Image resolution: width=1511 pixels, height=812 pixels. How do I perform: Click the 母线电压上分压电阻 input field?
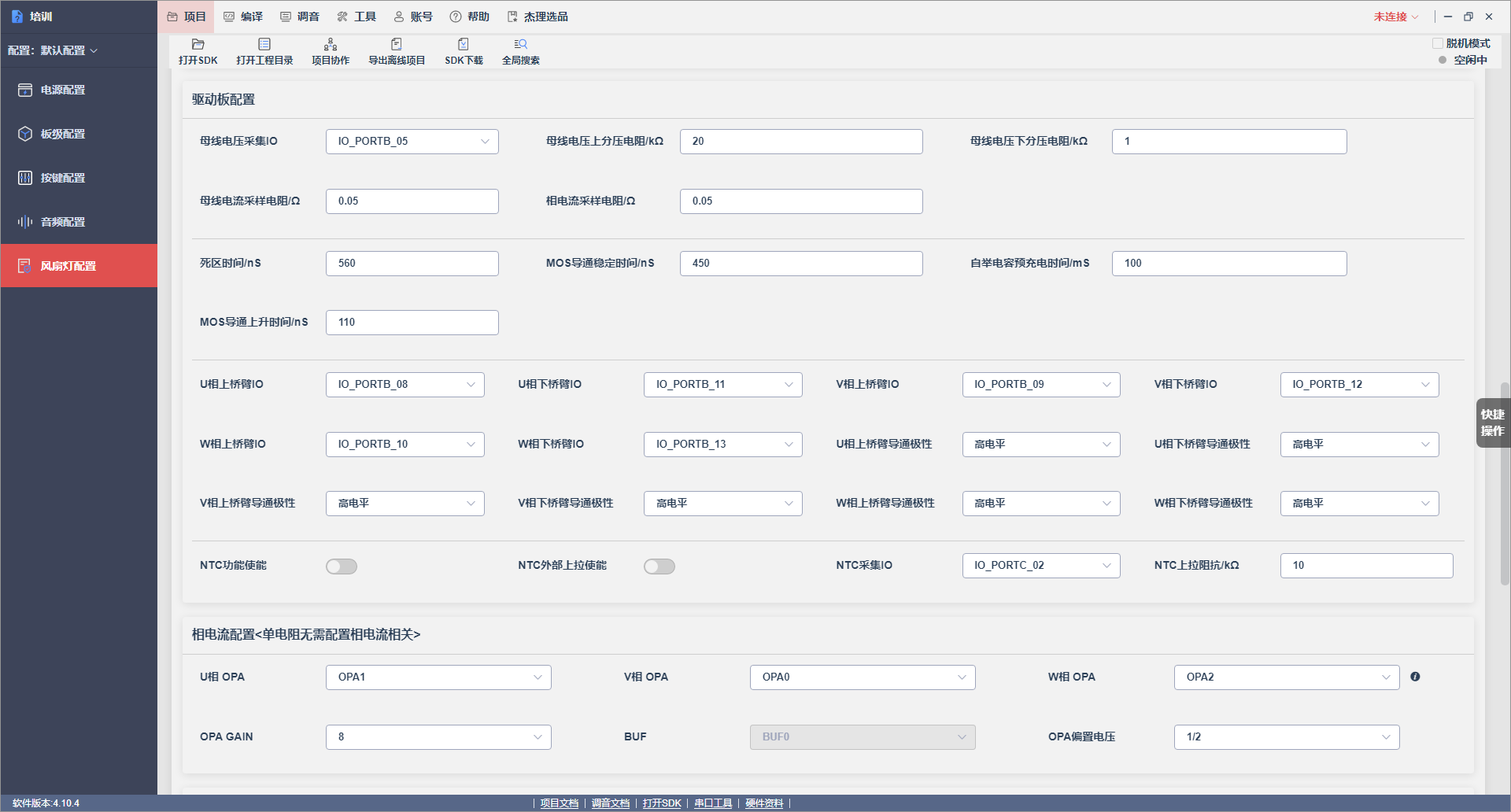coord(801,142)
